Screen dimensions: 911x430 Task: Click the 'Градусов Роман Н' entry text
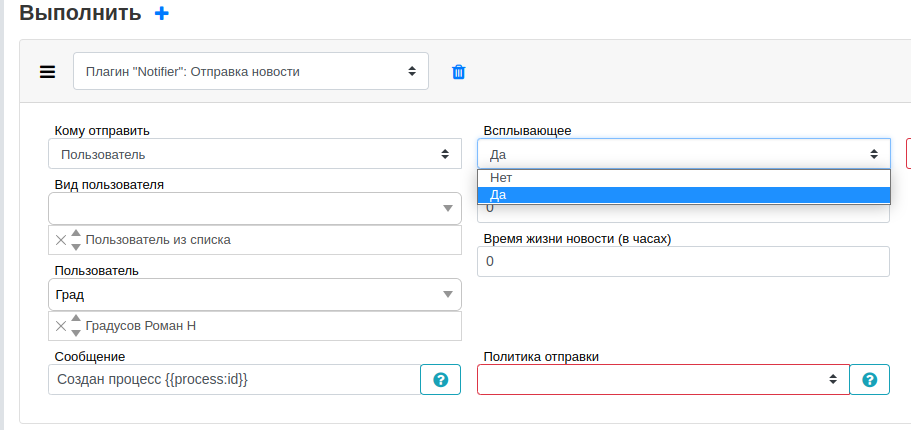(x=141, y=326)
